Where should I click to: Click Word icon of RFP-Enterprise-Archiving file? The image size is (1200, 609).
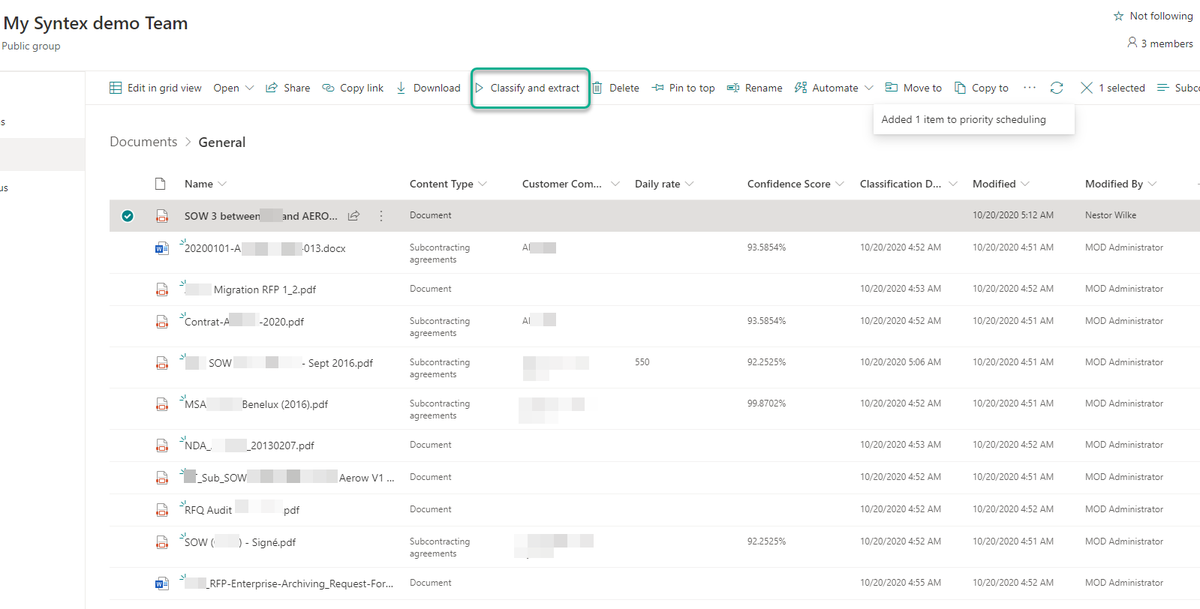[161, 583]
